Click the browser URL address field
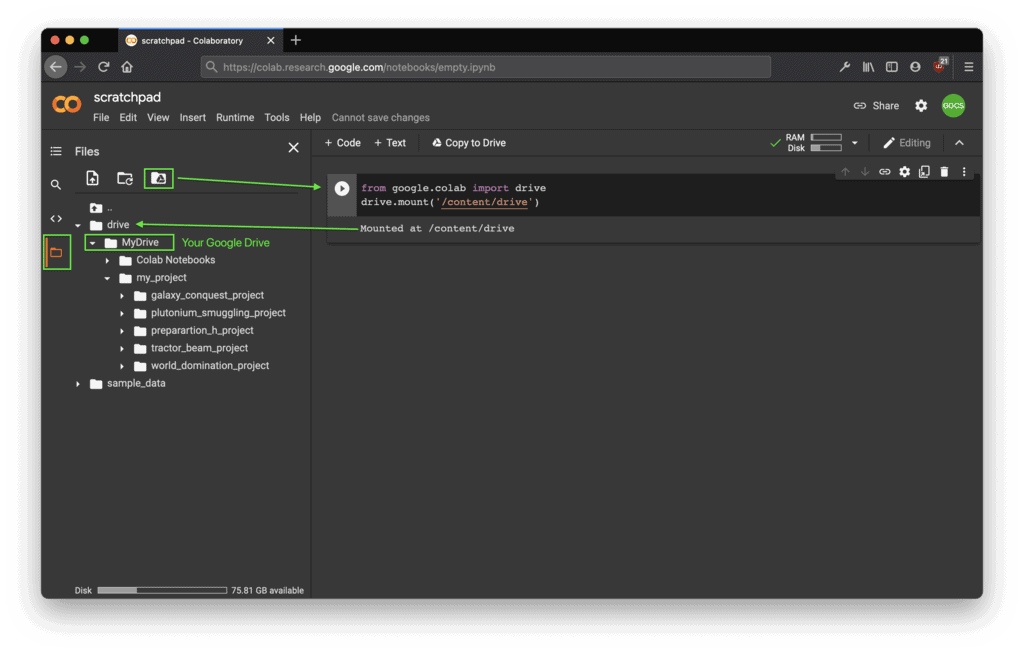The image size is (1024, 653). [486, 67]
